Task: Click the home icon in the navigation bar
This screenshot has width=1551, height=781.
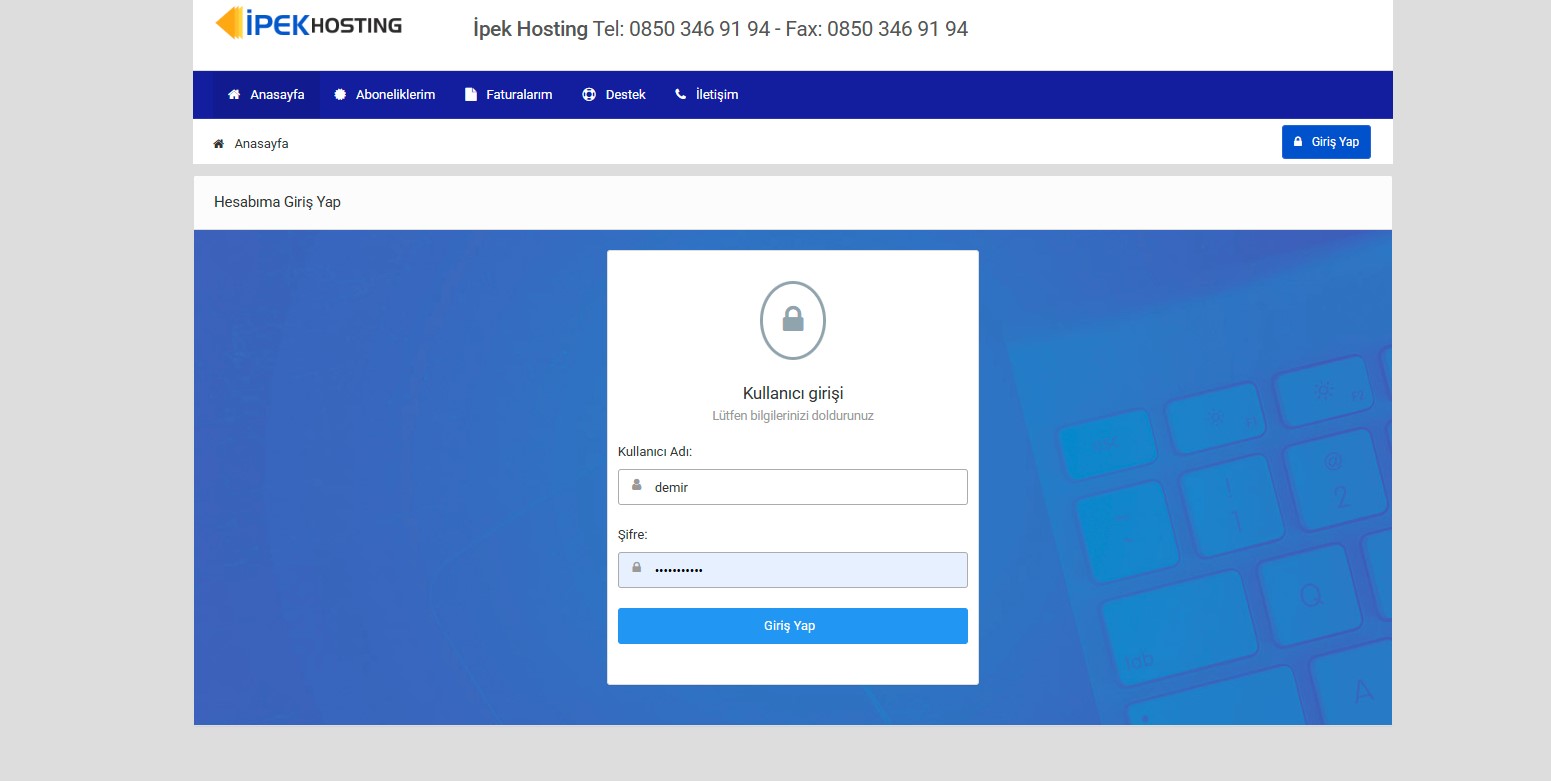Action: (234, 95)
